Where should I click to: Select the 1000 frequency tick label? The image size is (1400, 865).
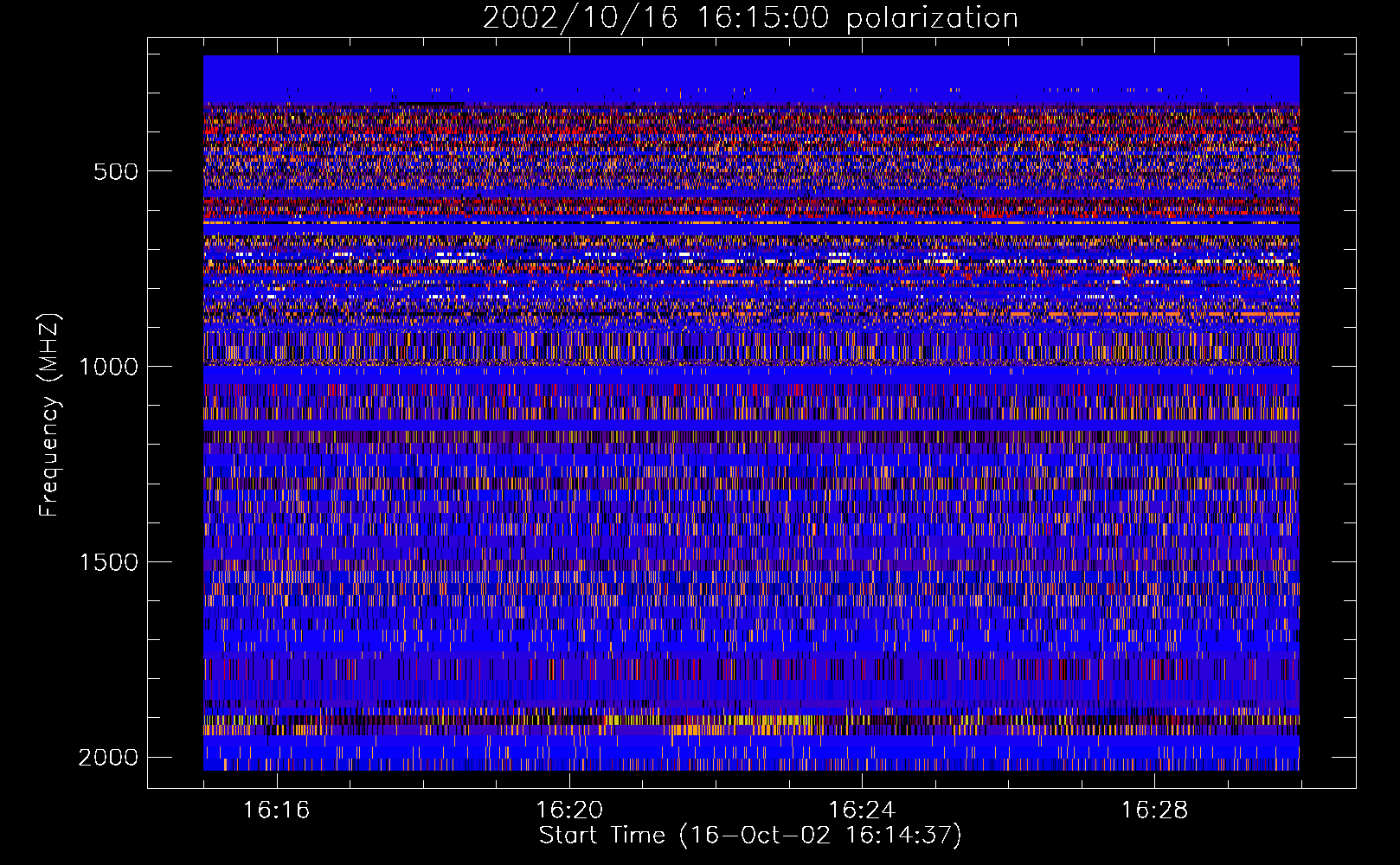[108, 367]
